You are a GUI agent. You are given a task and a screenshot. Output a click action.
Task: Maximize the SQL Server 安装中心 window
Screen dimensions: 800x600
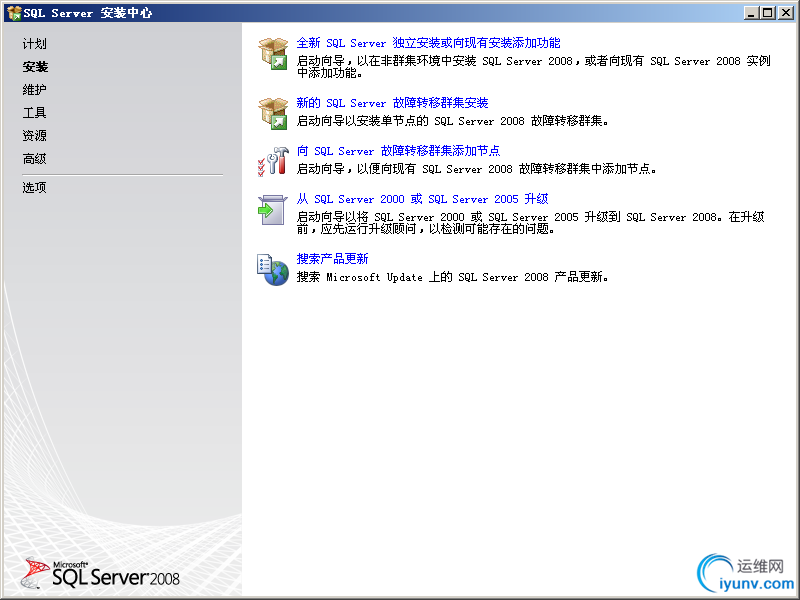click(x=767, y=13)
